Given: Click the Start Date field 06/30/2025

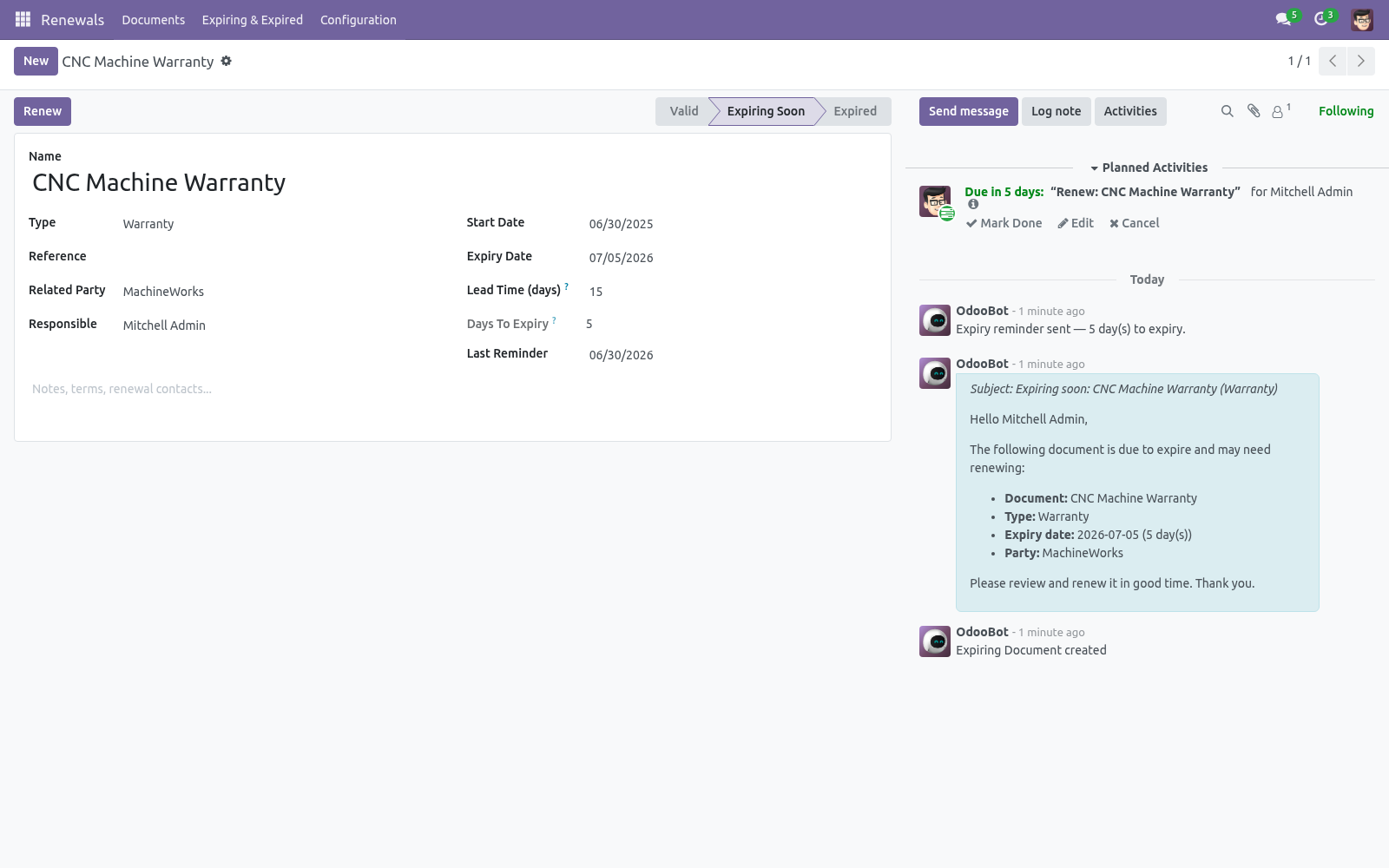Looking at the screenshot, I should click(733, 224).
